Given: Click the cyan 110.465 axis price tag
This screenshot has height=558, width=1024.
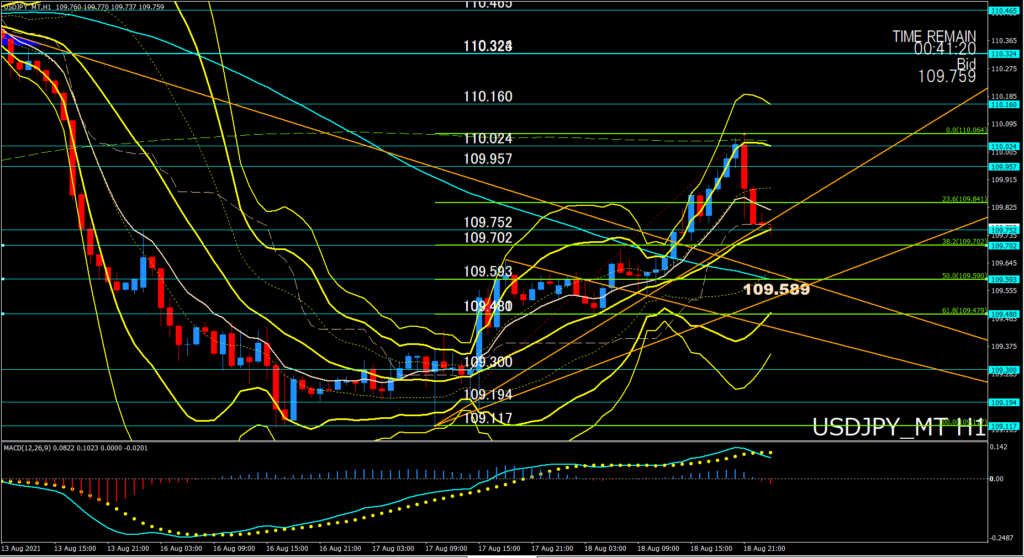Looking at the screenshot, I should point(1004,11).
